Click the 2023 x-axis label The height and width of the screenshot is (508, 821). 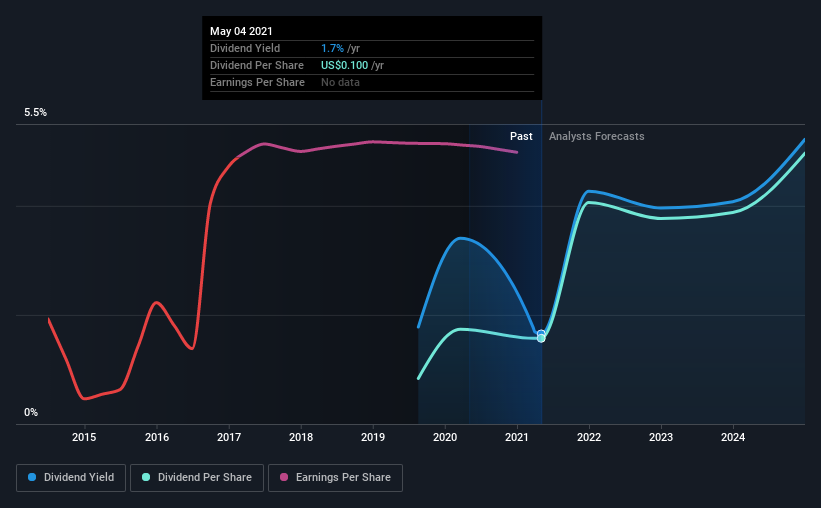(661, 437)
